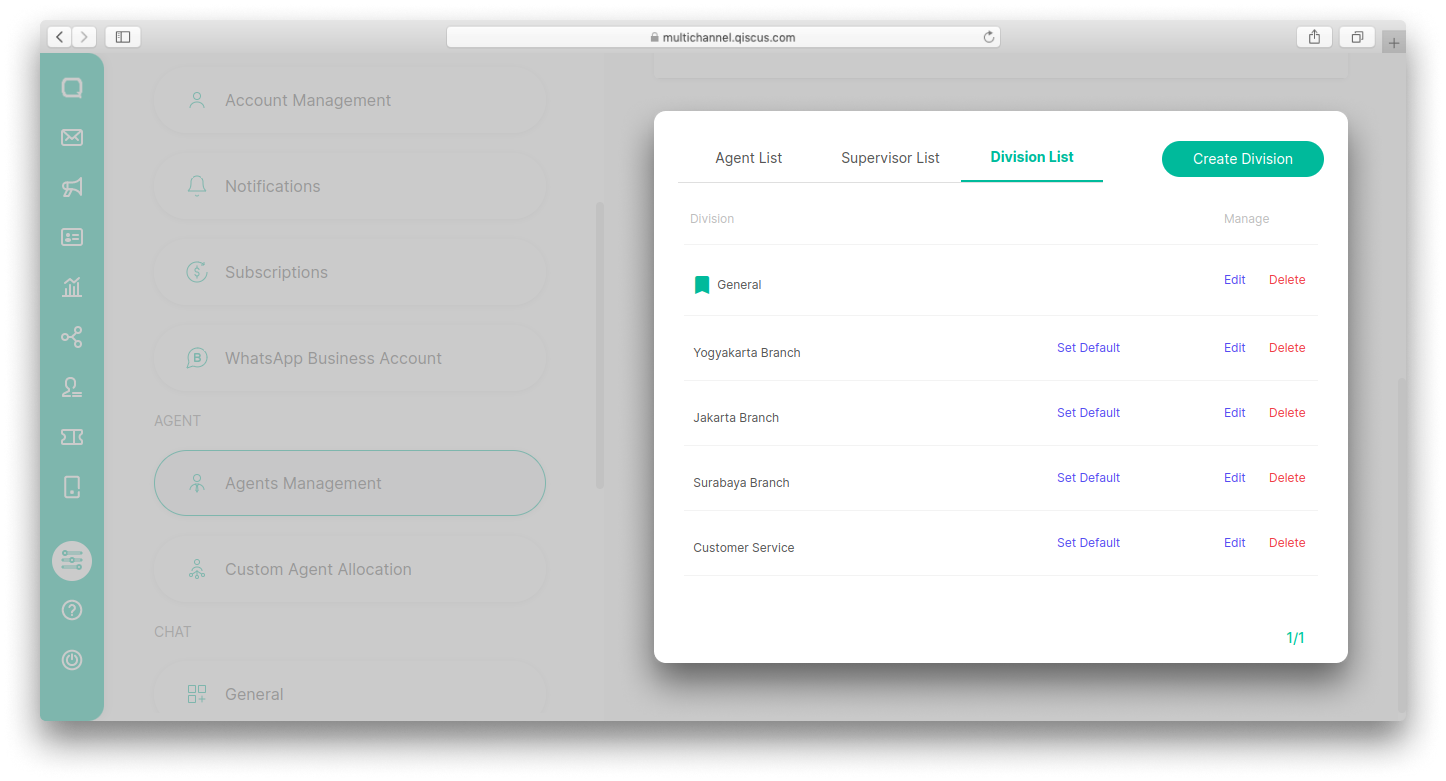Open the stamp-shaped icon in sidebar

72,387
